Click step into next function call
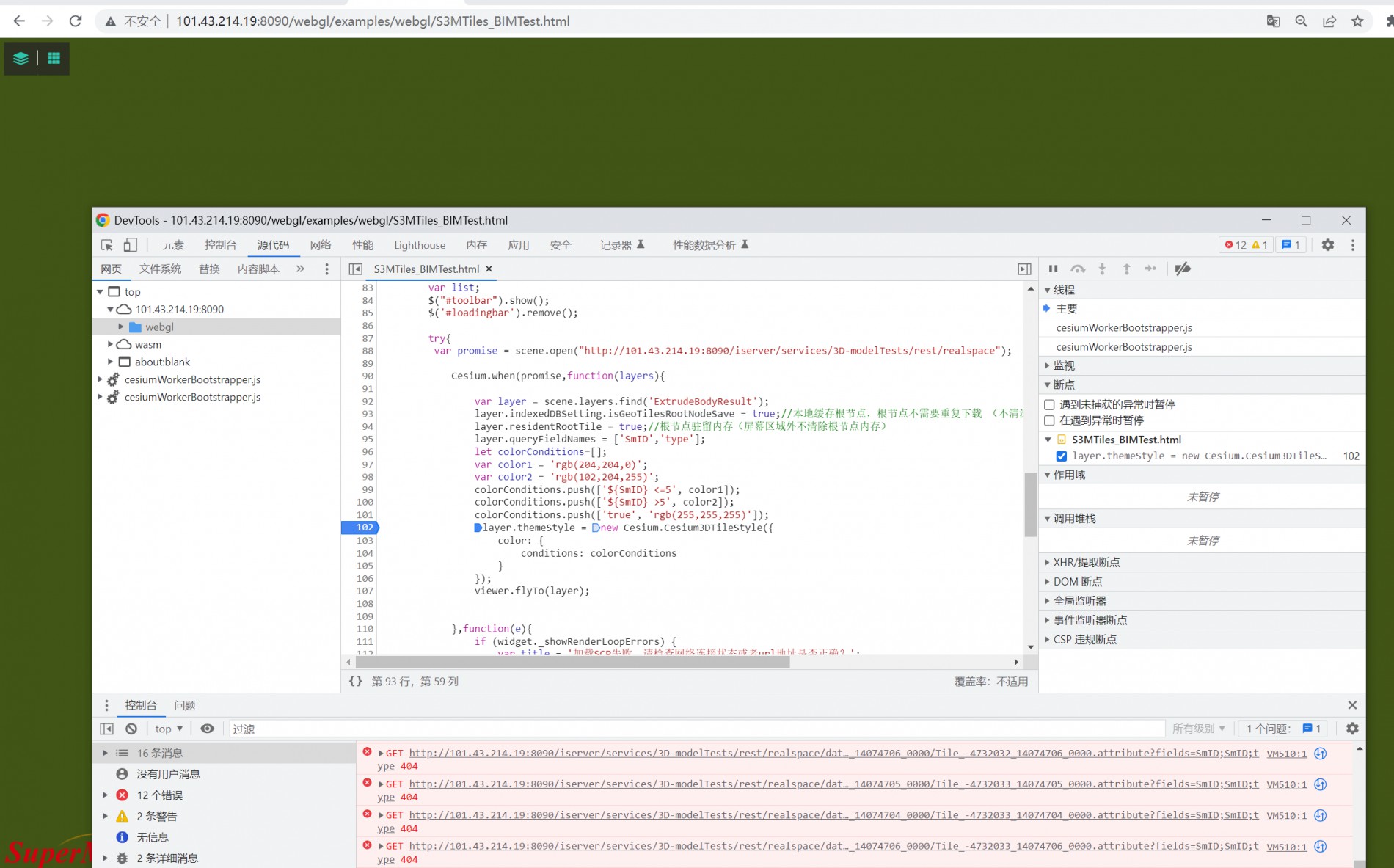Screen dimensions: 1394x868 [1102, 269]
